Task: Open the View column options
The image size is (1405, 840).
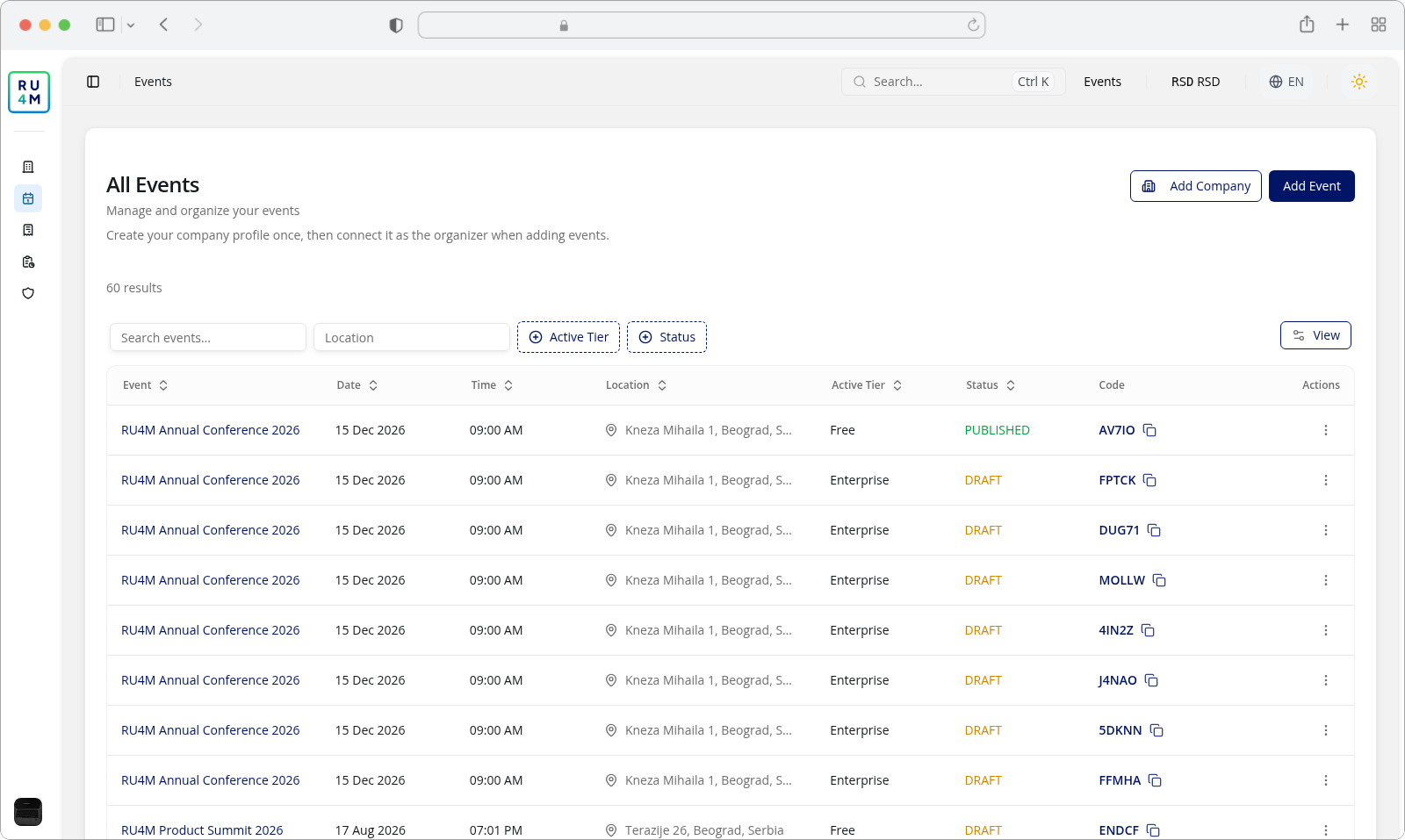Action: [1315, 335]
